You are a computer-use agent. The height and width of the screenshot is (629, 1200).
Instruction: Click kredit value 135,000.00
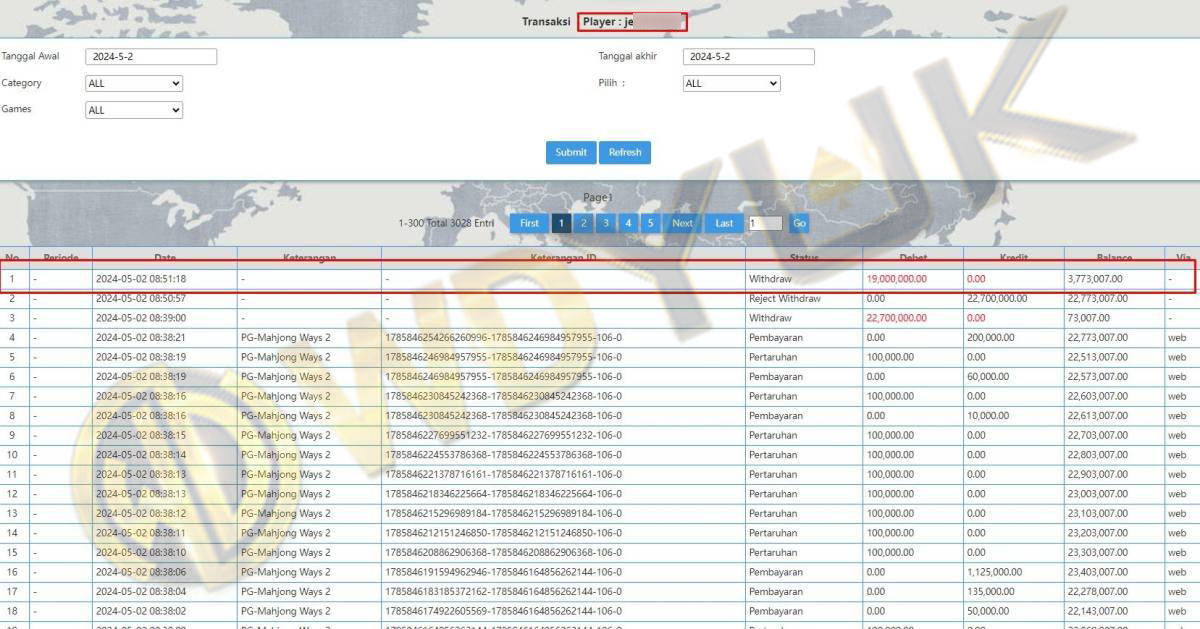[x=991, y=591]
